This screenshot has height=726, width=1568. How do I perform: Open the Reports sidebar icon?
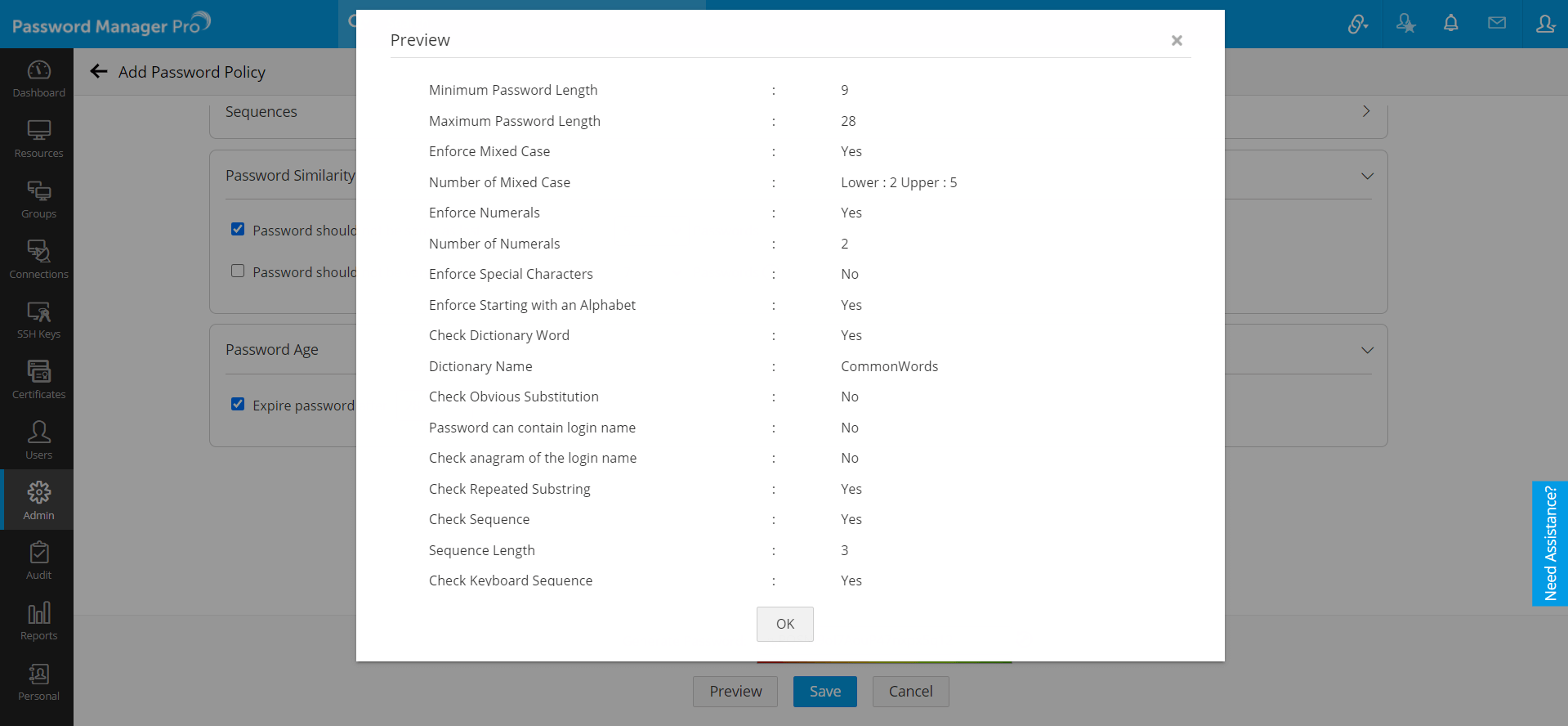[38, 621]
